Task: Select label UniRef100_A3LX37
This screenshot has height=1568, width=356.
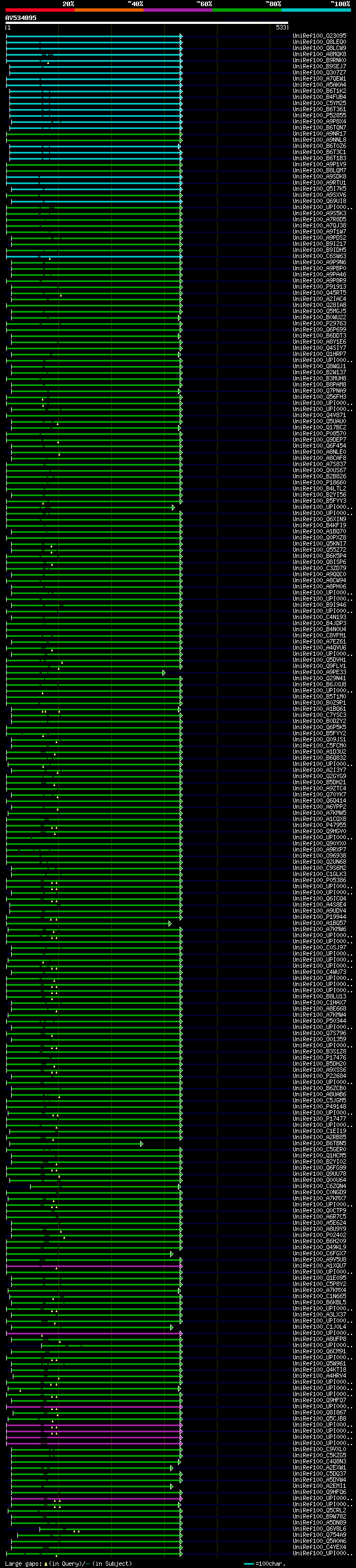Action: pyautogui.click(x=319, y=1315)
